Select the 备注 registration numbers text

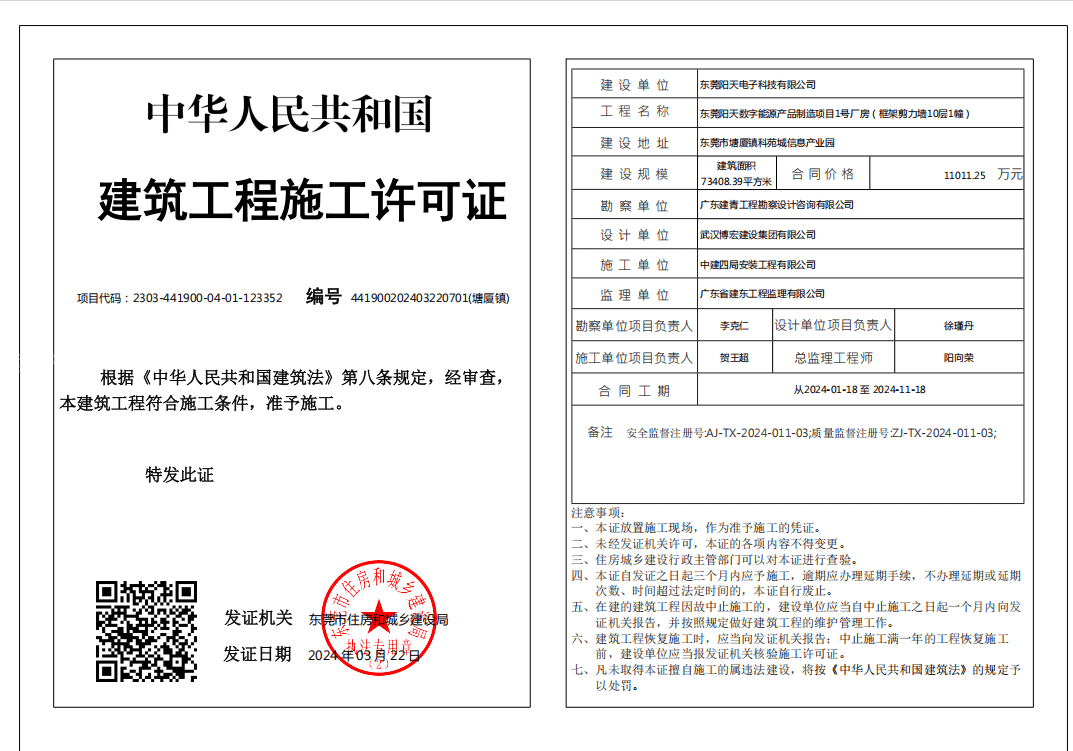[x=811, y=433]
